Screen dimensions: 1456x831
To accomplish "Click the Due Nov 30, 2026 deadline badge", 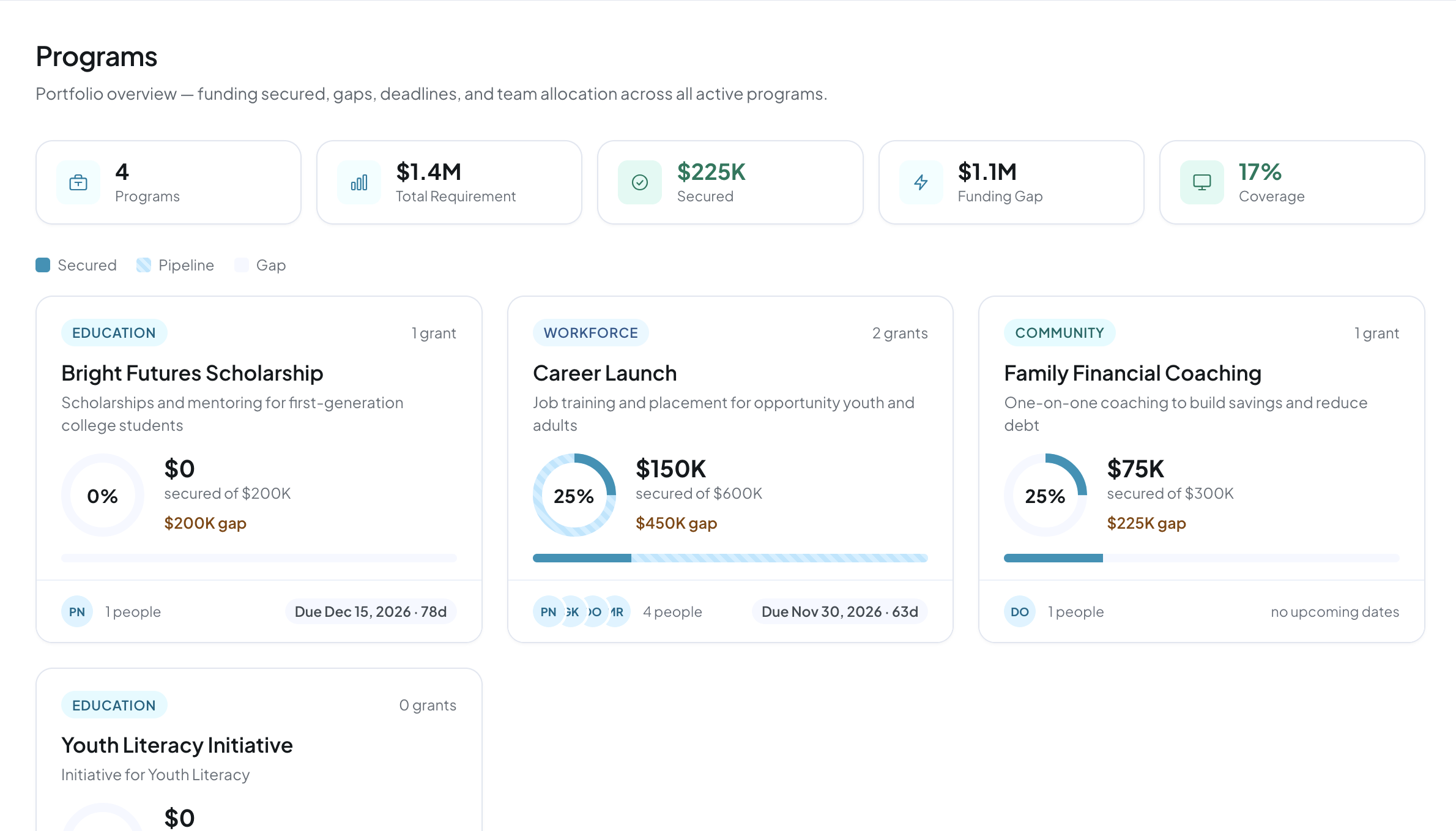I will (839, 611).
